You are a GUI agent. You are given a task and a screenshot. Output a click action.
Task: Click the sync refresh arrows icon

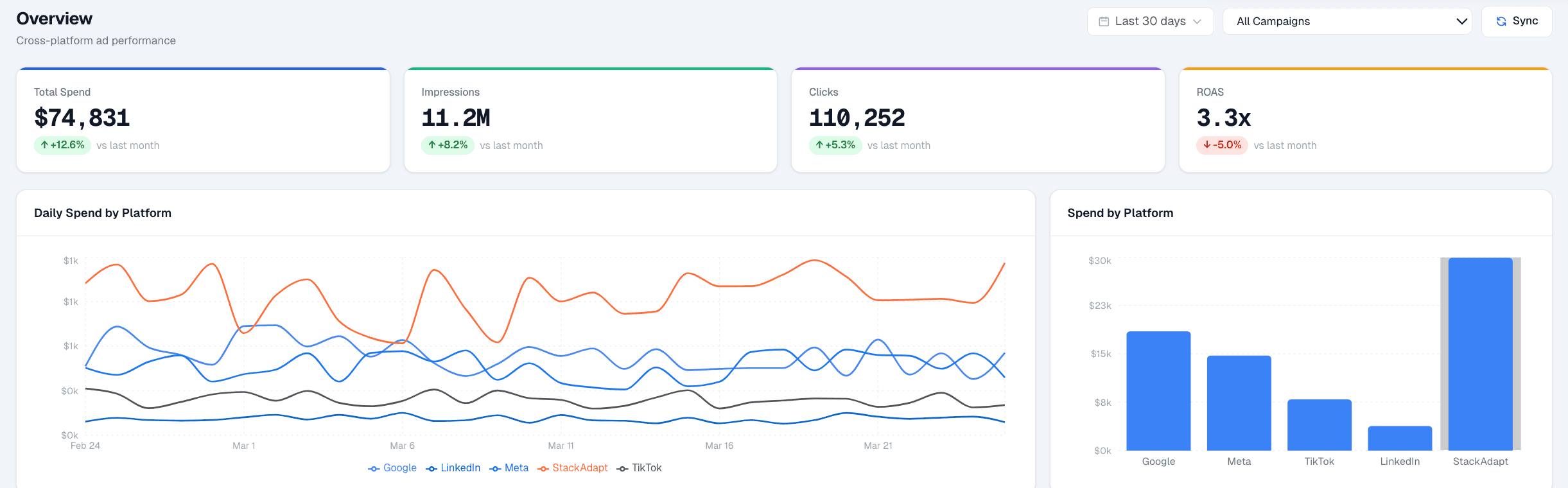point(1501,21)
